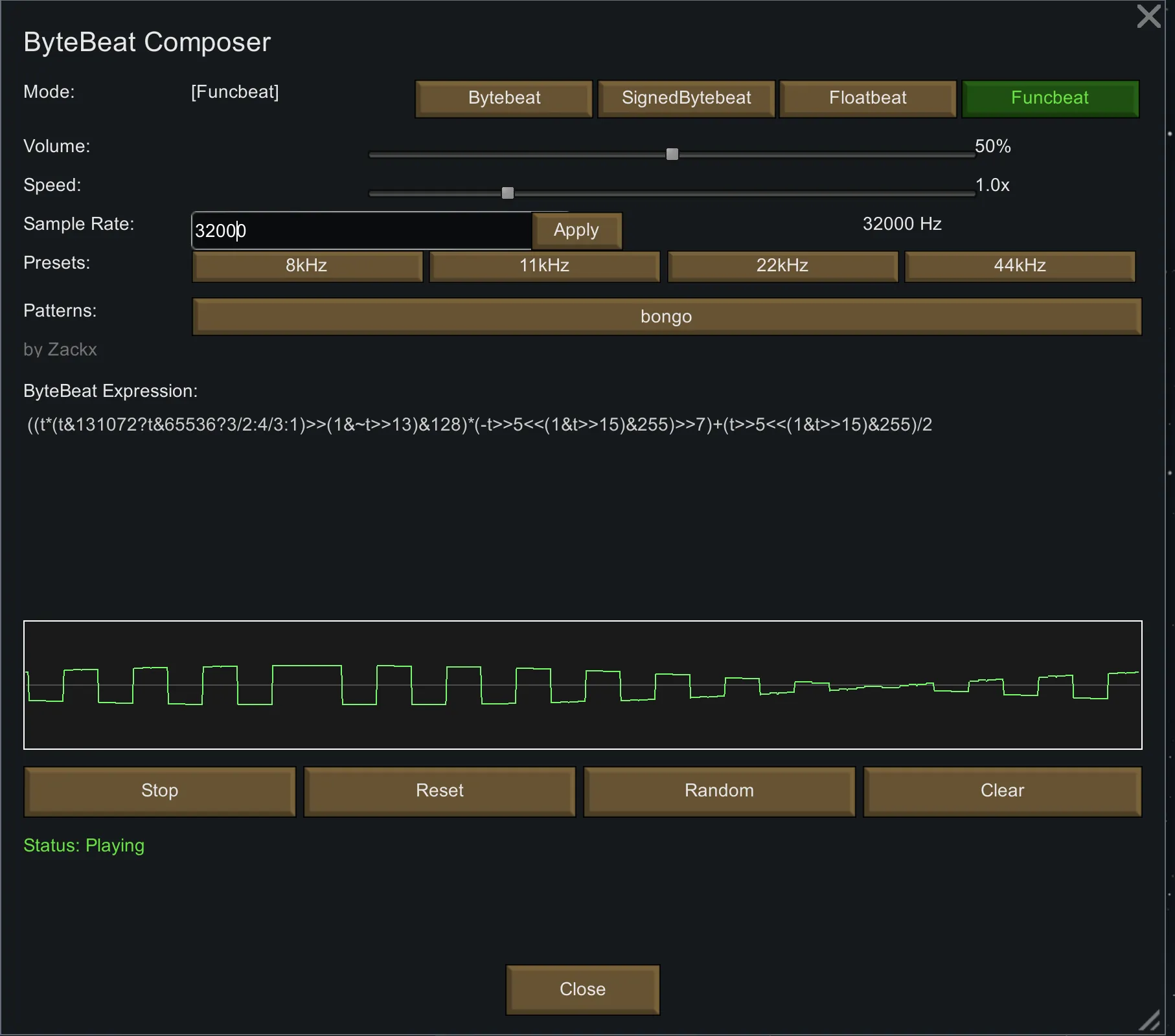The image size is (1175, 1036).
Task: Generate a Random expression
Action: click(719, 791)
